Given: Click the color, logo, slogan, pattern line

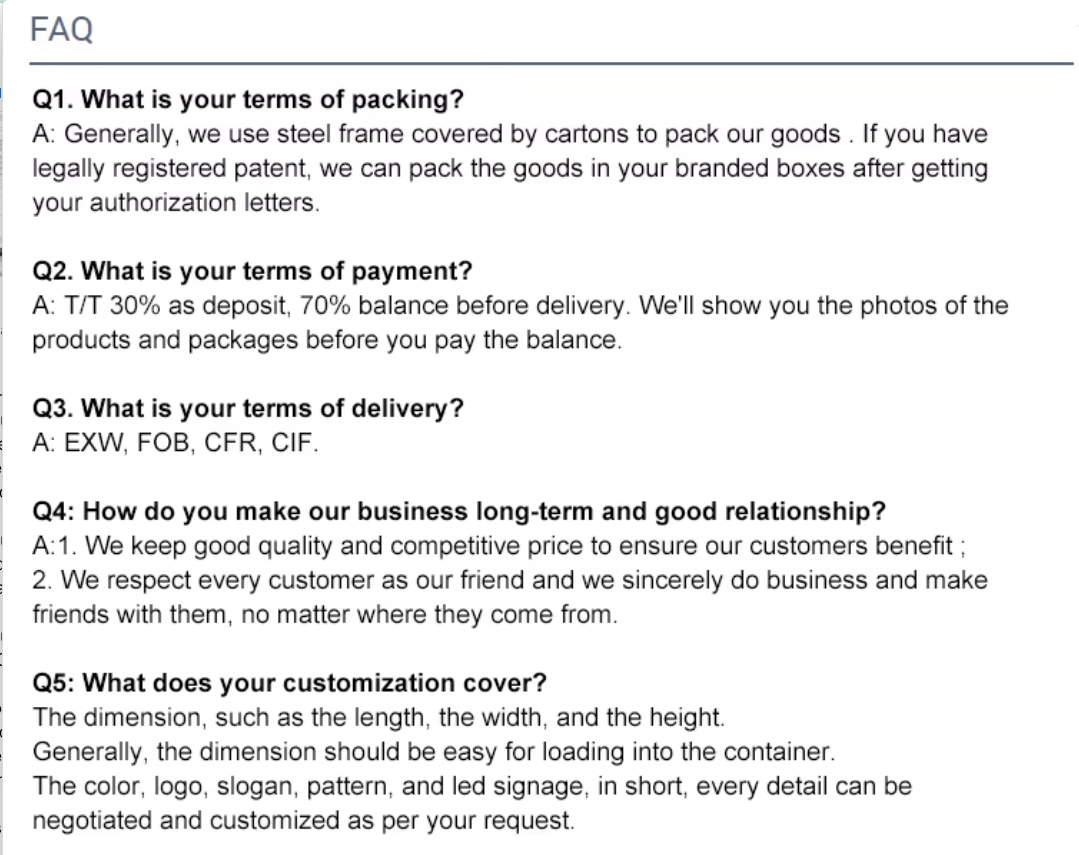Looking at the screenshot, I should click(x=472, y=786).
